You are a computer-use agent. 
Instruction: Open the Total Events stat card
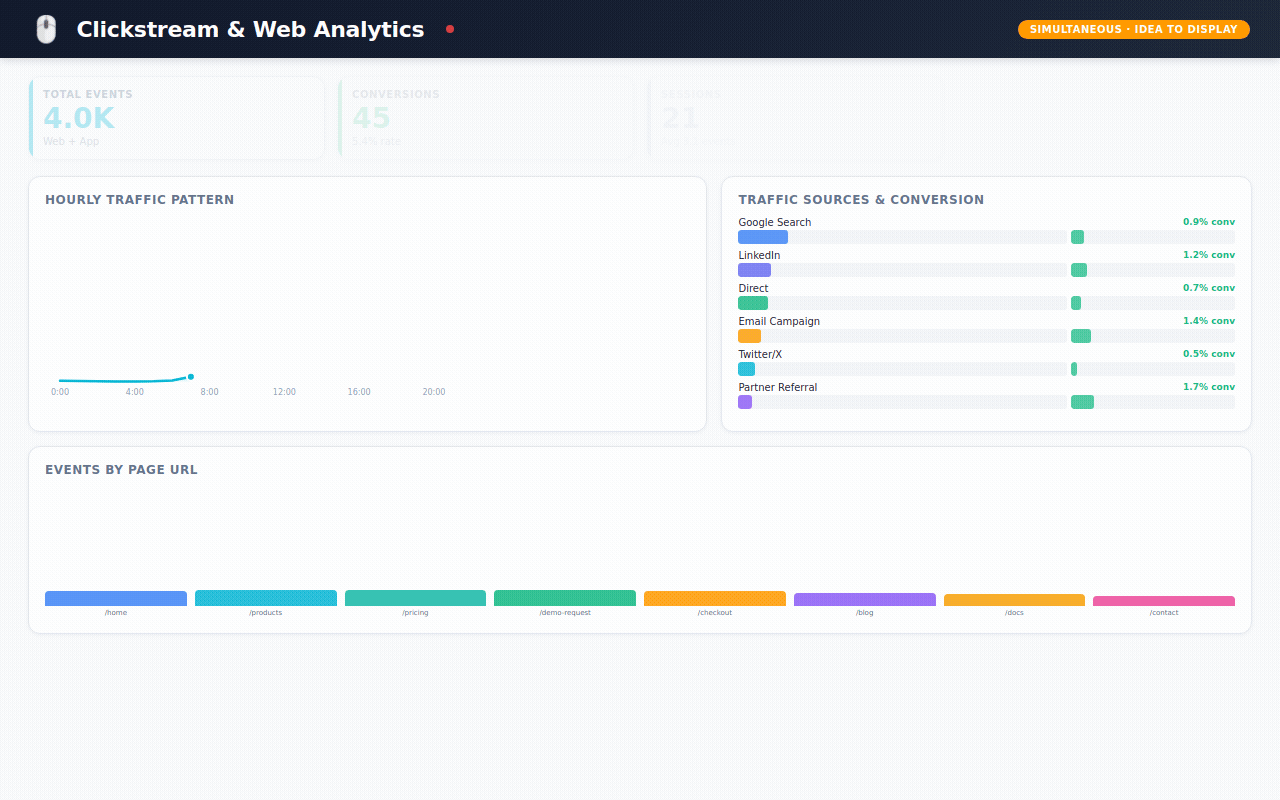pyautogui.click(x=177, y=117)
